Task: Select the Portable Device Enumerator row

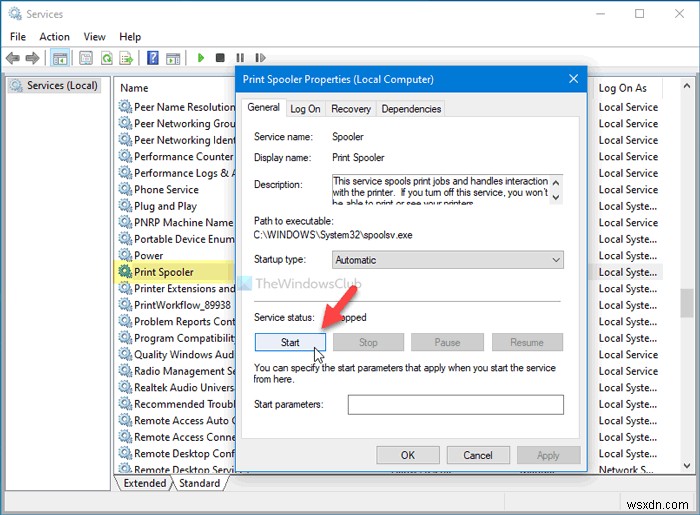Action: tap(176, 239)
